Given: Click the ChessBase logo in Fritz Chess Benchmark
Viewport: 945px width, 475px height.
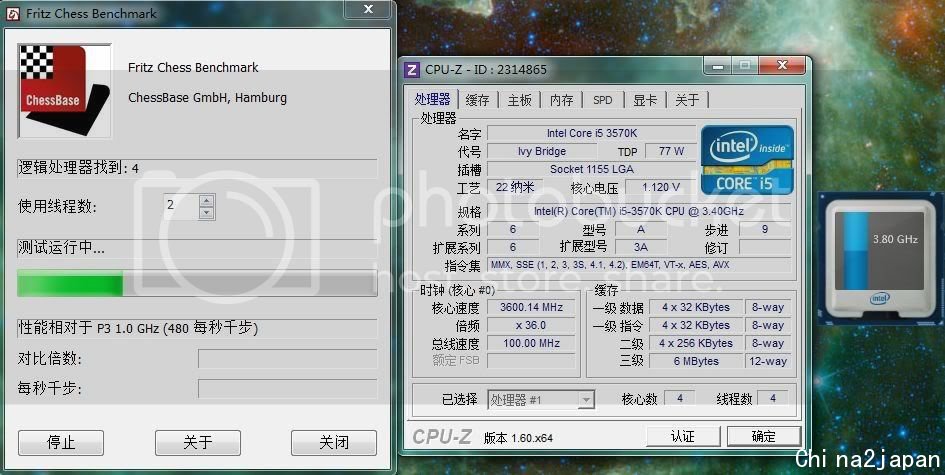Looking at the screenshot, I should point(65,91).
